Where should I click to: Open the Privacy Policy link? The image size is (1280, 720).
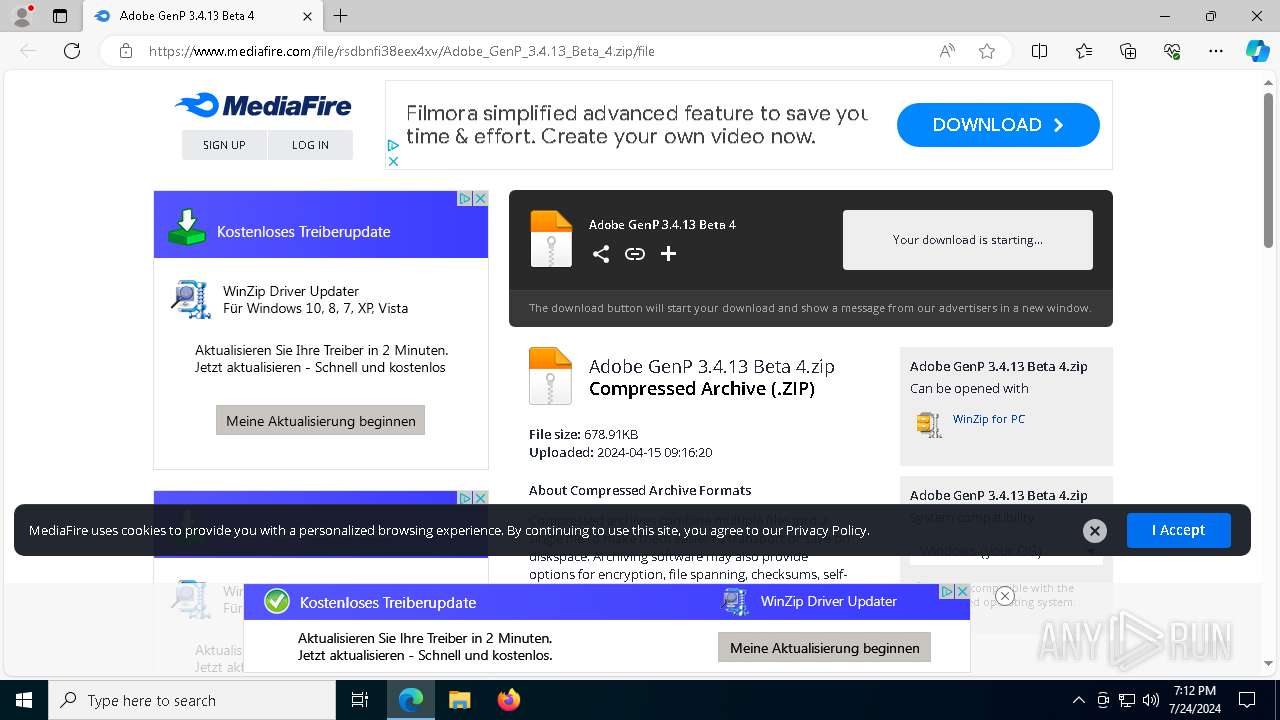(x=826, y=530)
